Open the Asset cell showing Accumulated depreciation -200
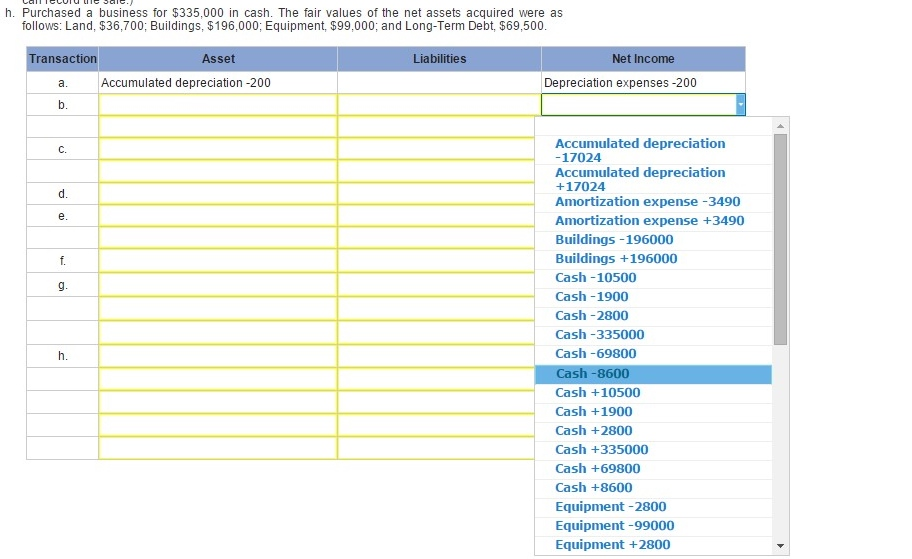 [217, 83]
